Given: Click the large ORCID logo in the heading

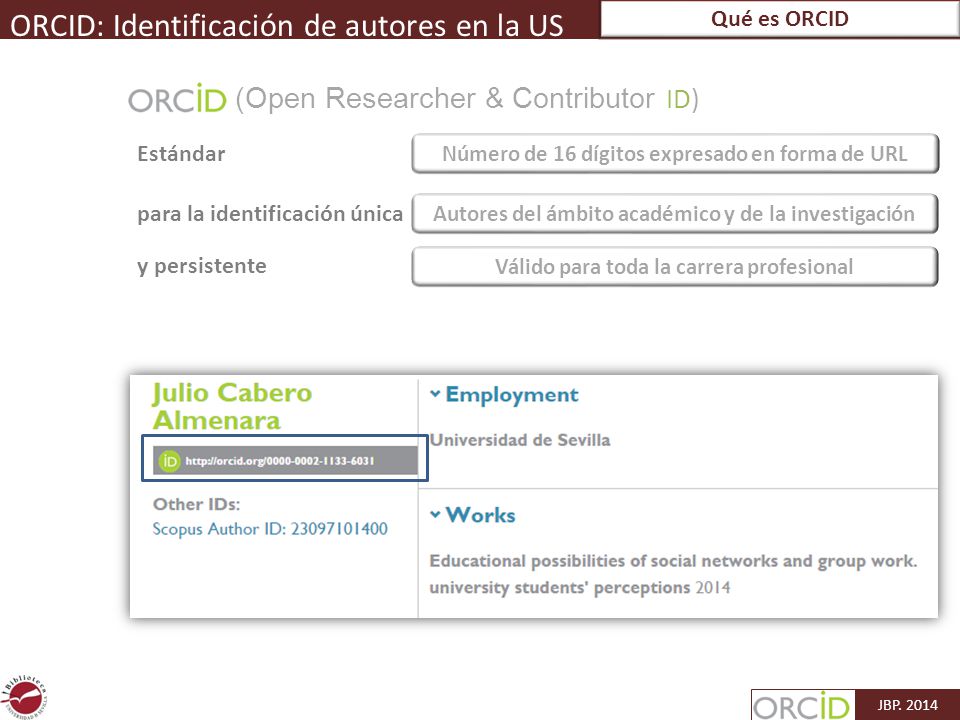Looking at the screenshot, I should [x=177, y=99].
